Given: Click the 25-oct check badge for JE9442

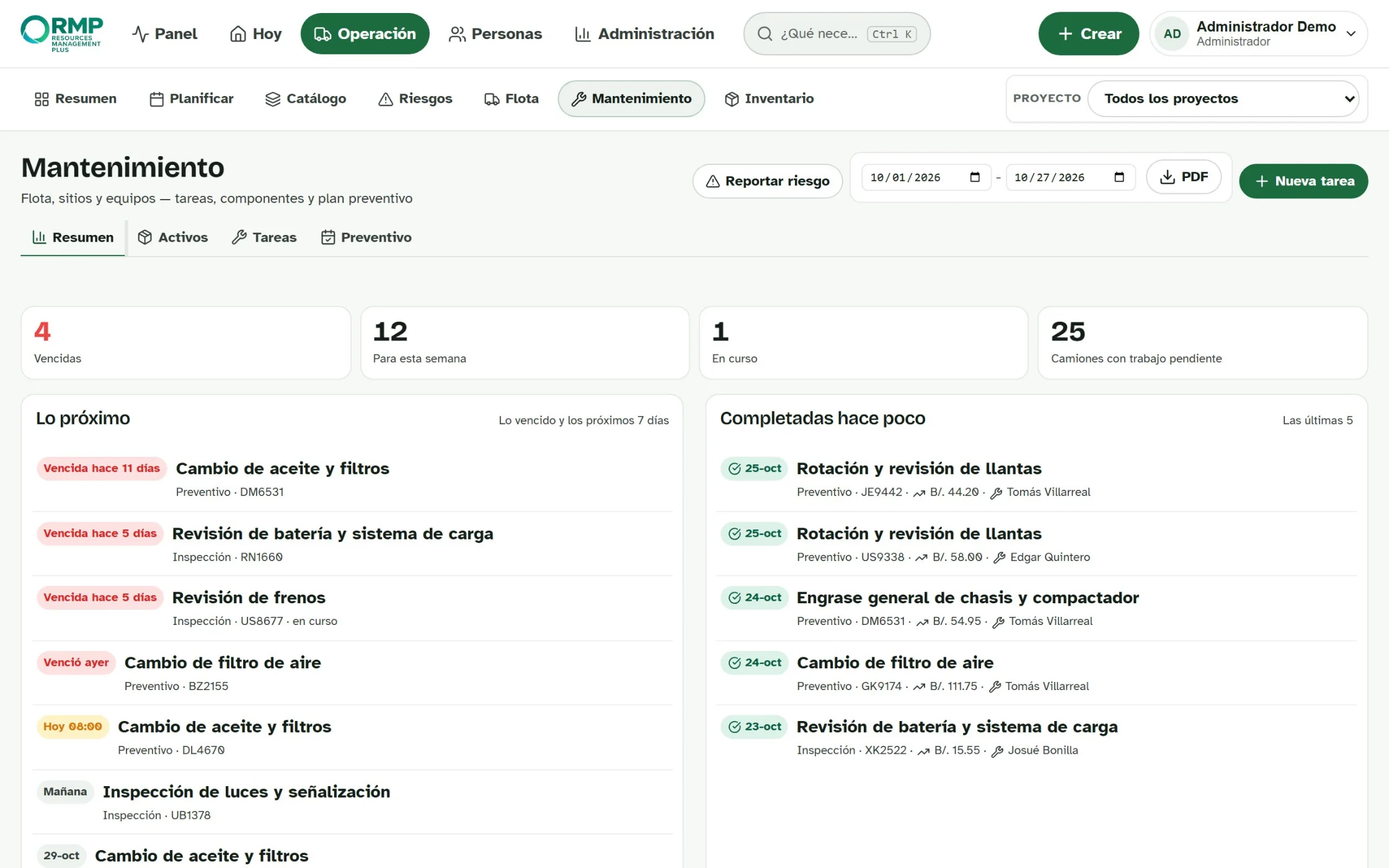Looking at the screenshot, I should [754, 468].
